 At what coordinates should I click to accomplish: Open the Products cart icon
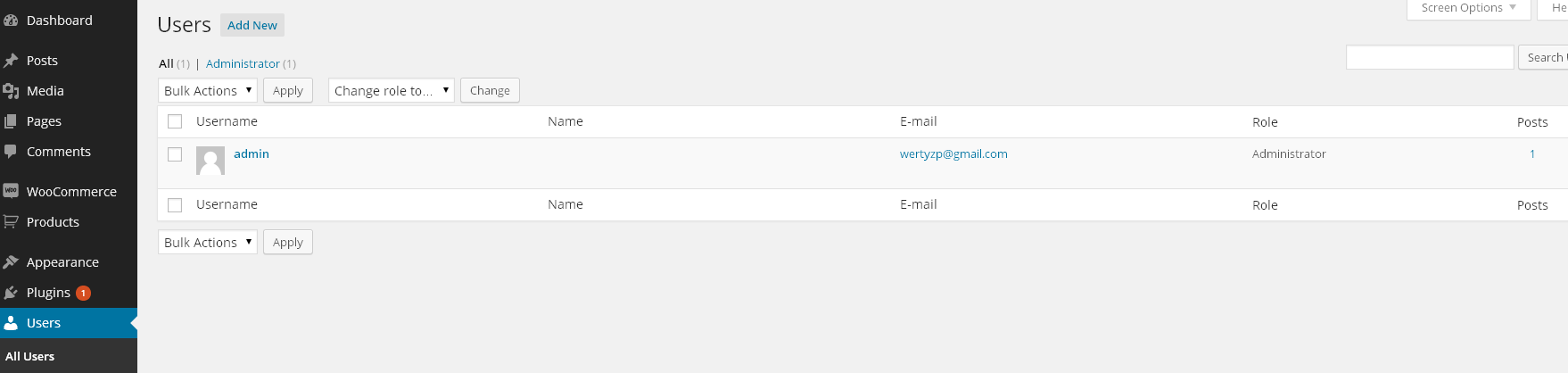click(11, 221)
